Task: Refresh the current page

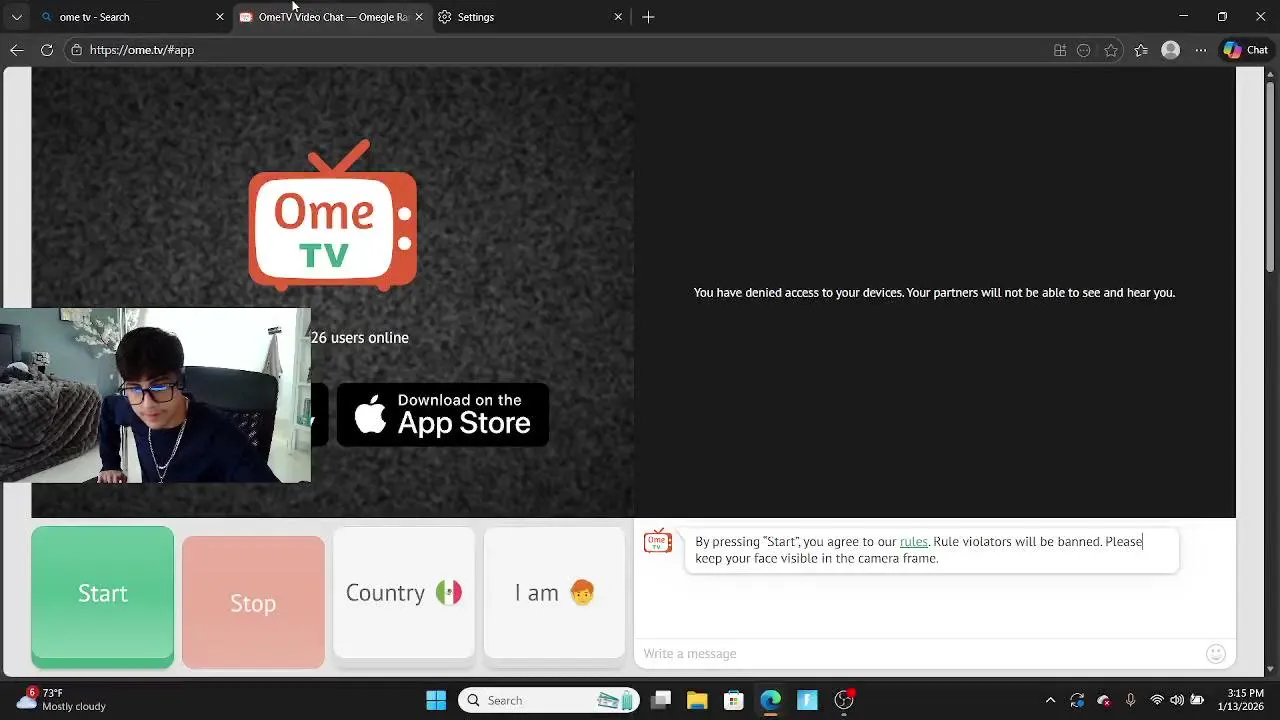Action: click(x=47, y=50)
